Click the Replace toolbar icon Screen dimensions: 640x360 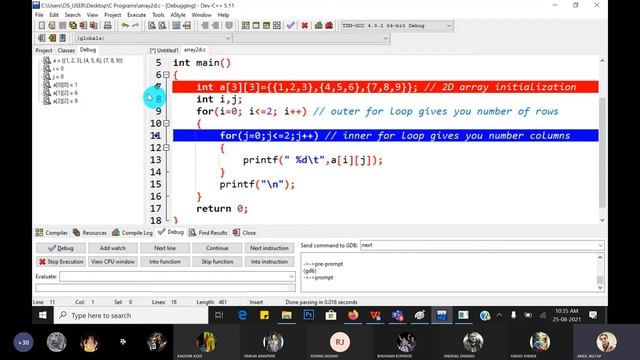click(x=162, y=25)
